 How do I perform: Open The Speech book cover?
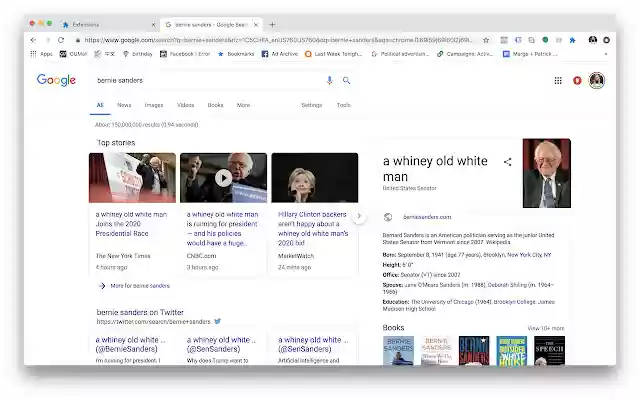[x=549, y=351]
